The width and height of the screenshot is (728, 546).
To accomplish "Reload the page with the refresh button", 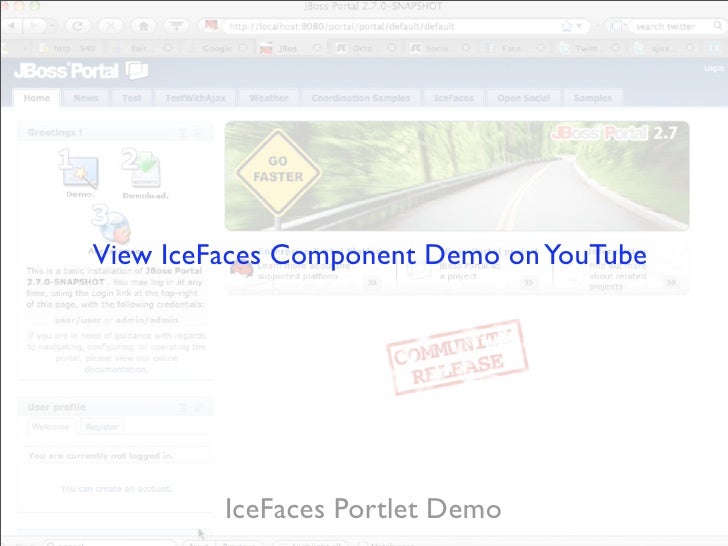I will tap(78, 26).
